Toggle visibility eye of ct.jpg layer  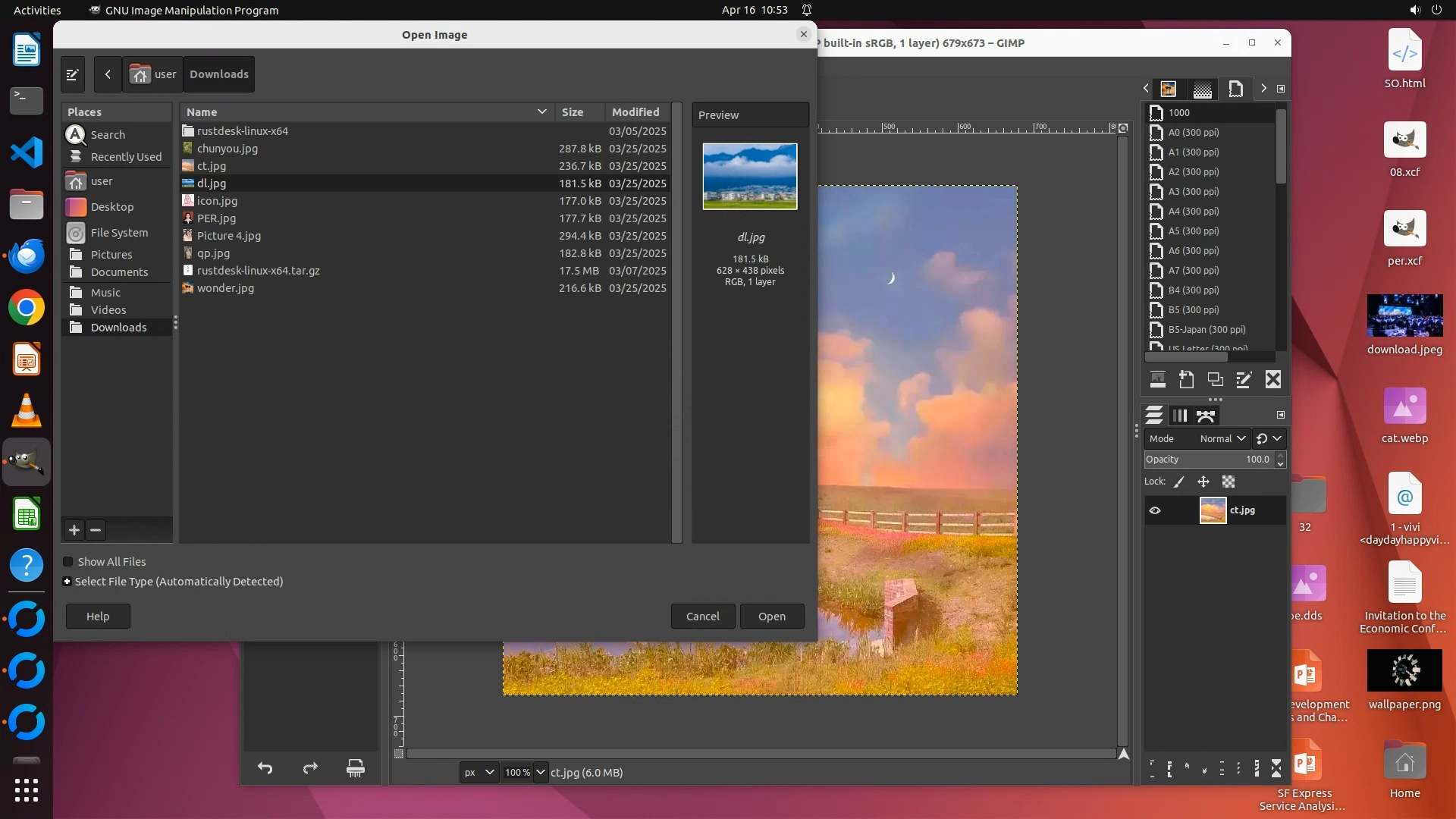(1155, 510)
